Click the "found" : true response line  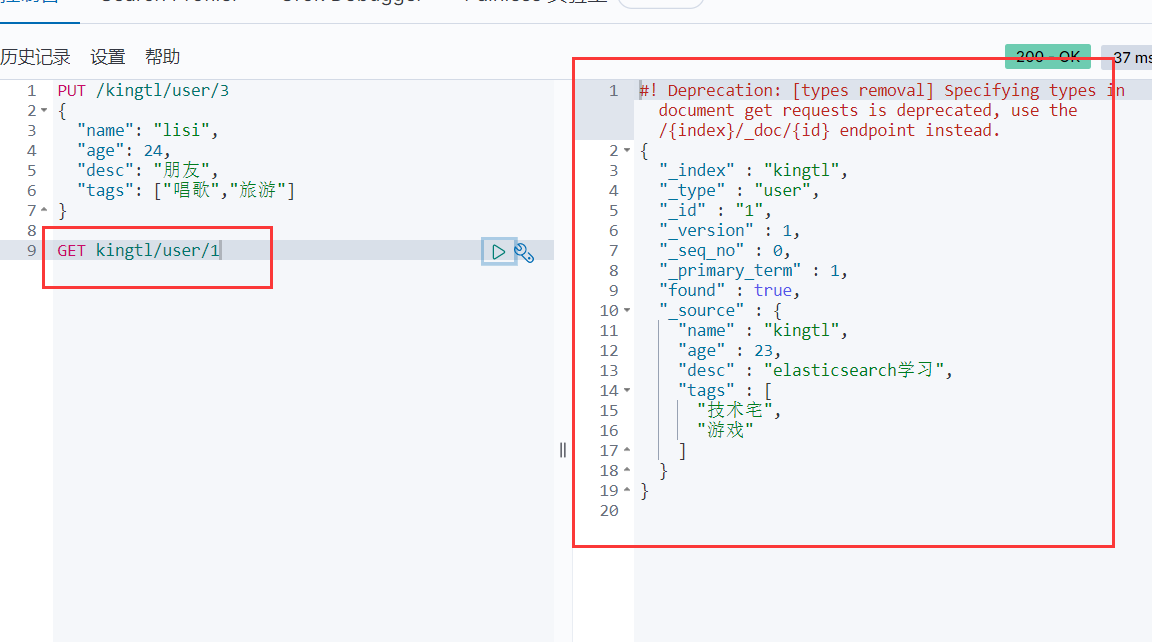click(x=729, y=291)
